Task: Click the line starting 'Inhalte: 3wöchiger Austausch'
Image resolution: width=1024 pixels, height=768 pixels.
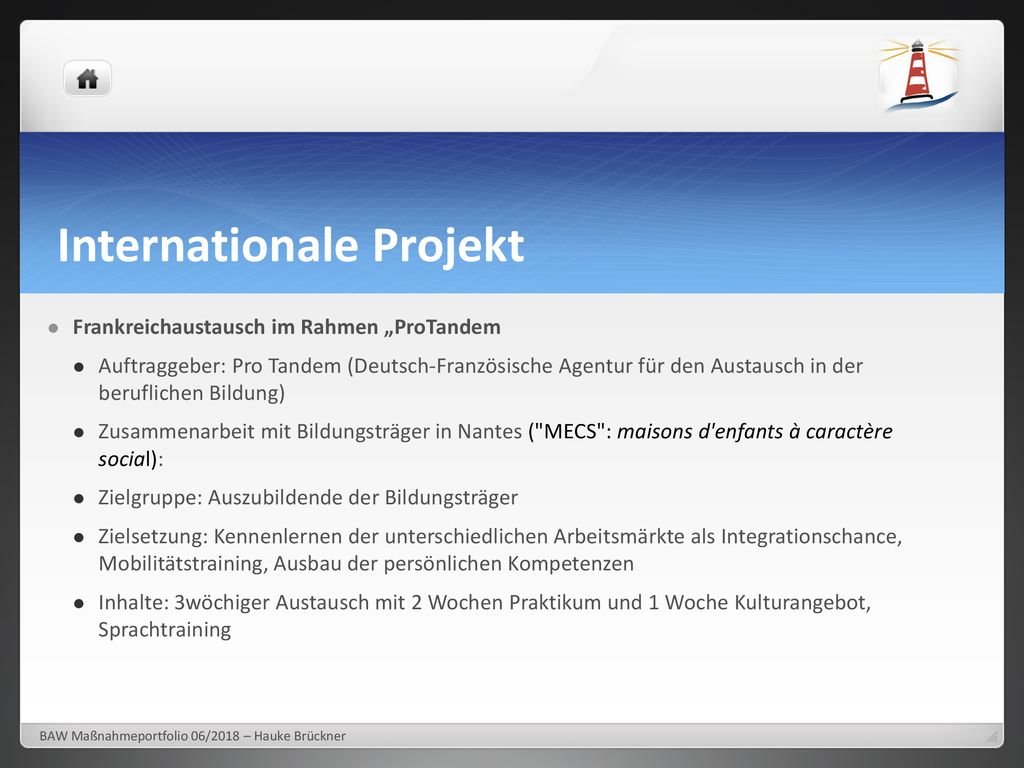Action: click(485, 602)
